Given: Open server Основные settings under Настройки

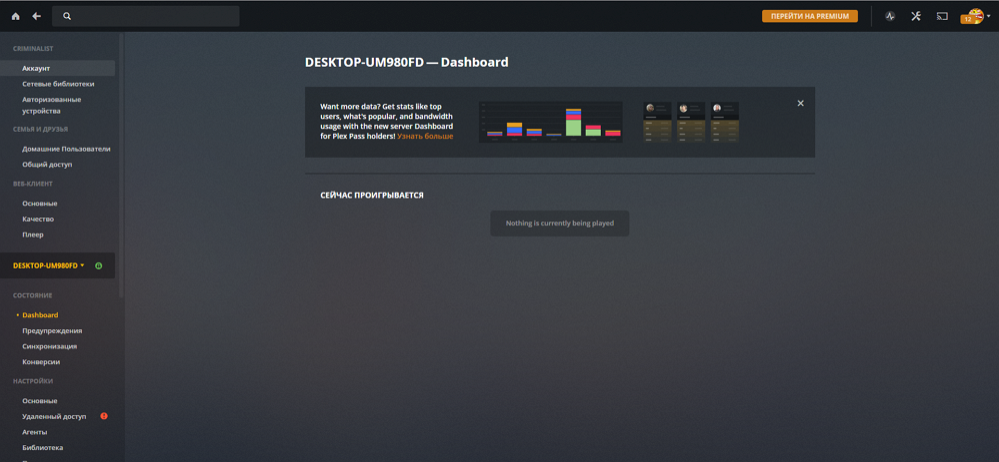Looking at the screenshot, I should click(x=40, y=401).
